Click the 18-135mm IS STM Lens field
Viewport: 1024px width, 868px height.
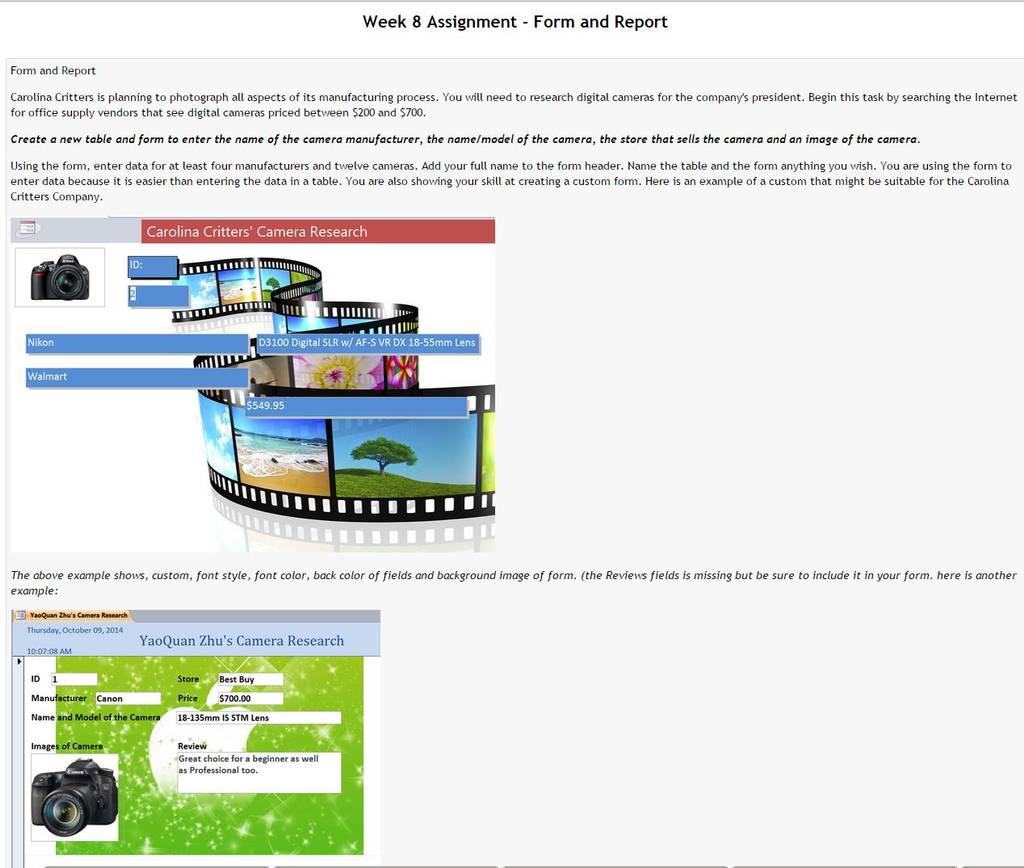(259, 718)
